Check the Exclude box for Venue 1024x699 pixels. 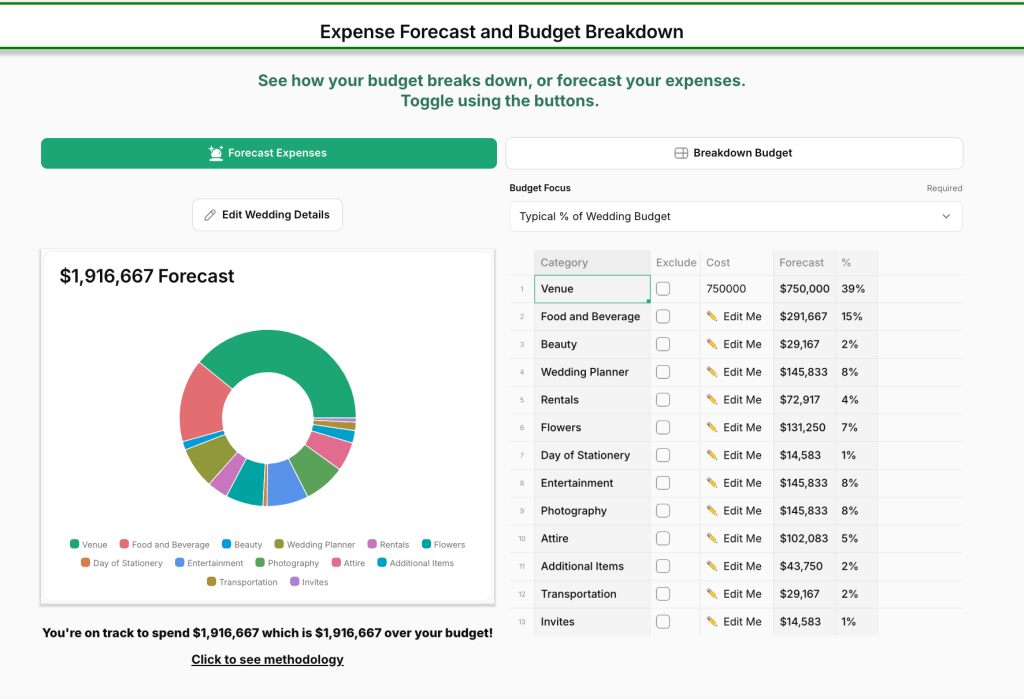click(663, 289)
